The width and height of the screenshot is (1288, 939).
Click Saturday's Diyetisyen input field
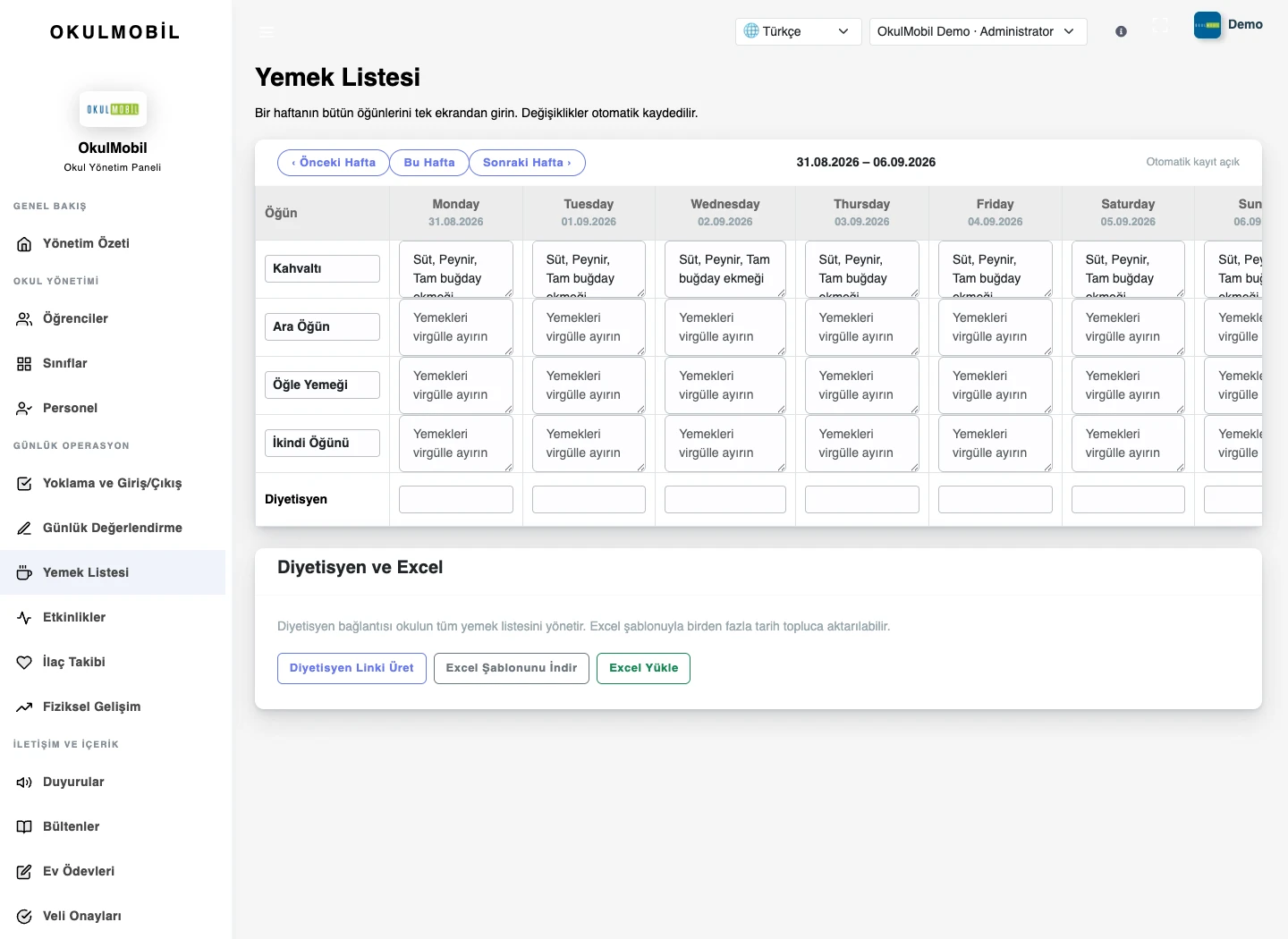point(1128,499)
